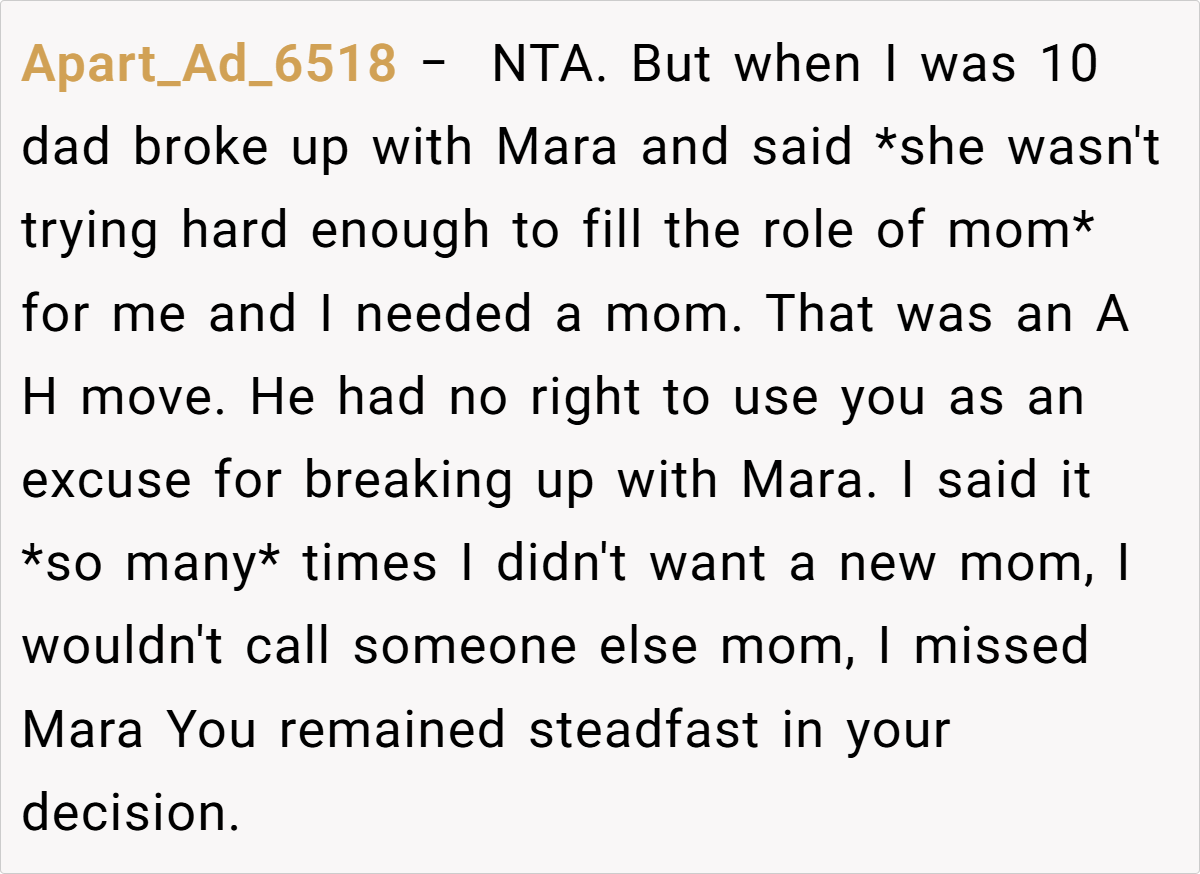Open the Apart_Ad_6518 user profile link
This screenshot has height=874, width=1200.
click(209, 65)
